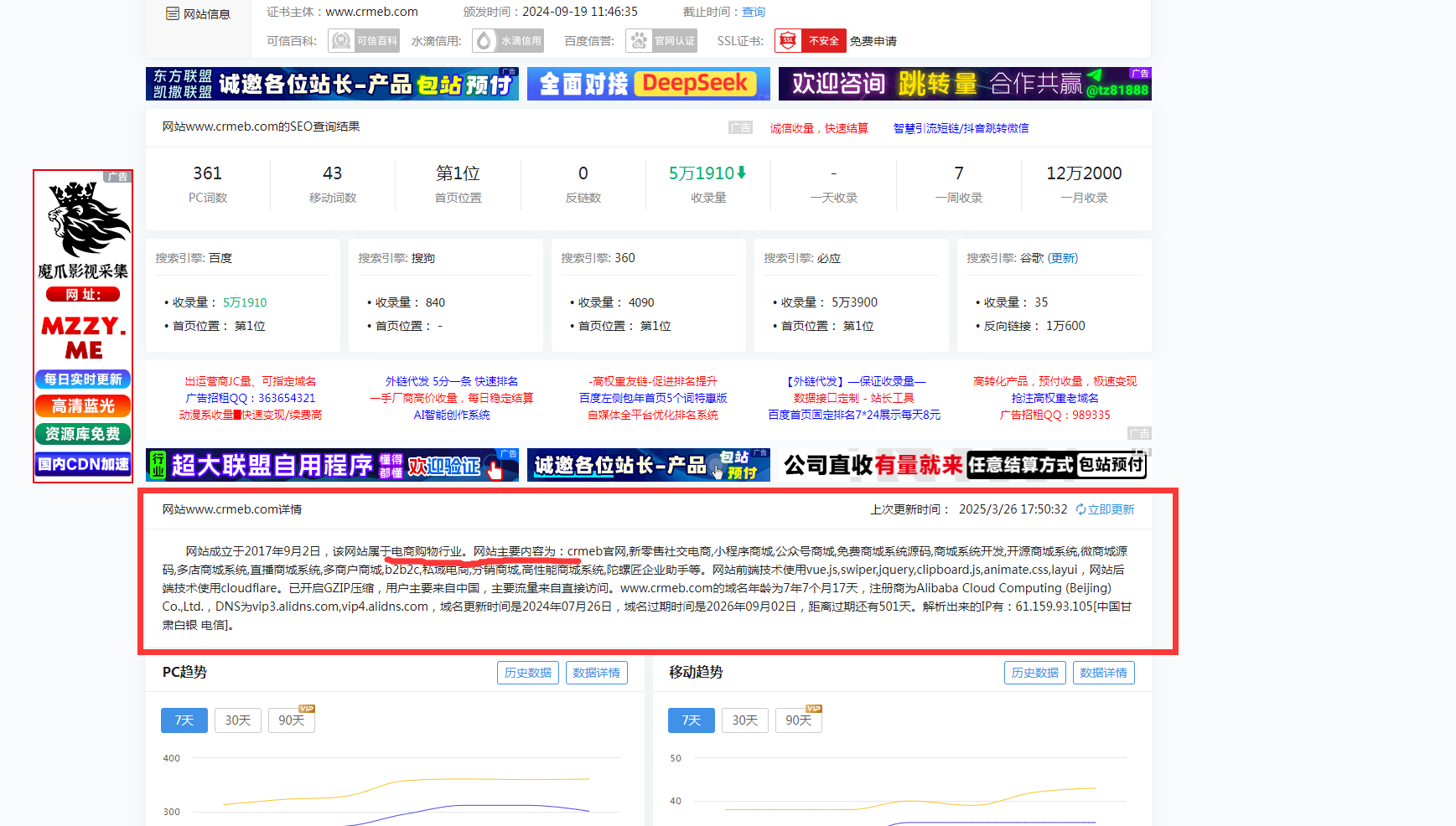Click the green down arrow beside 5万1910
Viewport: 1456px width, 826px height.
click(x=741, y=173)
